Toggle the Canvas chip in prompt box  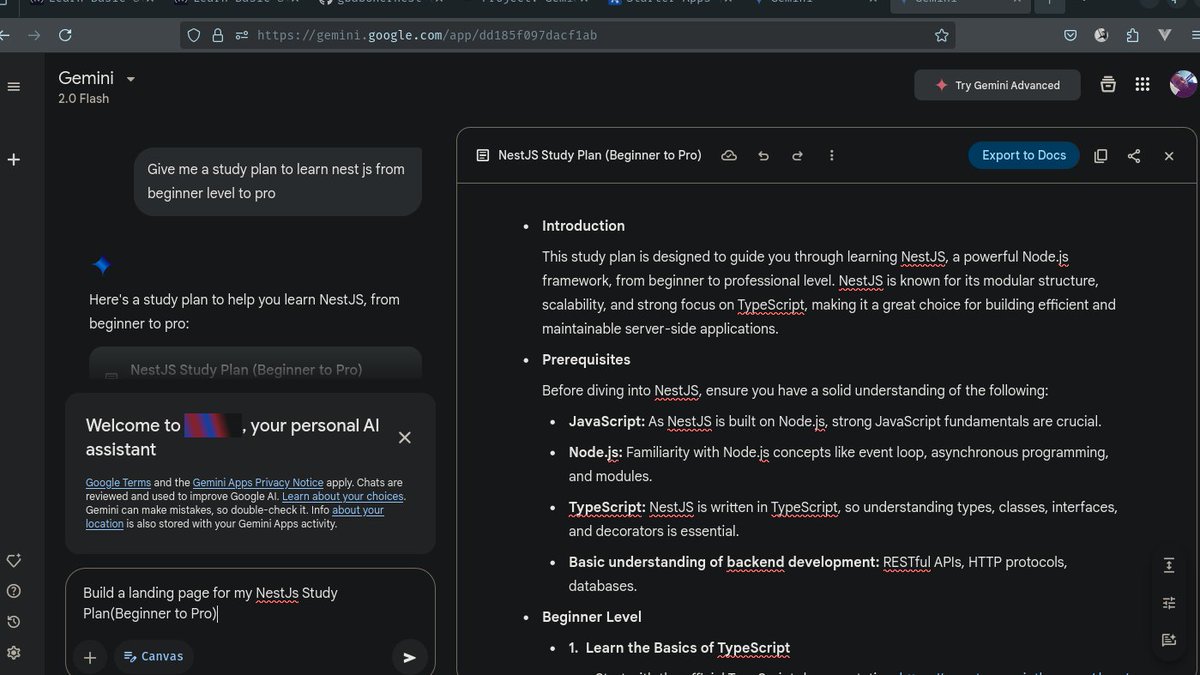(154, 656)
